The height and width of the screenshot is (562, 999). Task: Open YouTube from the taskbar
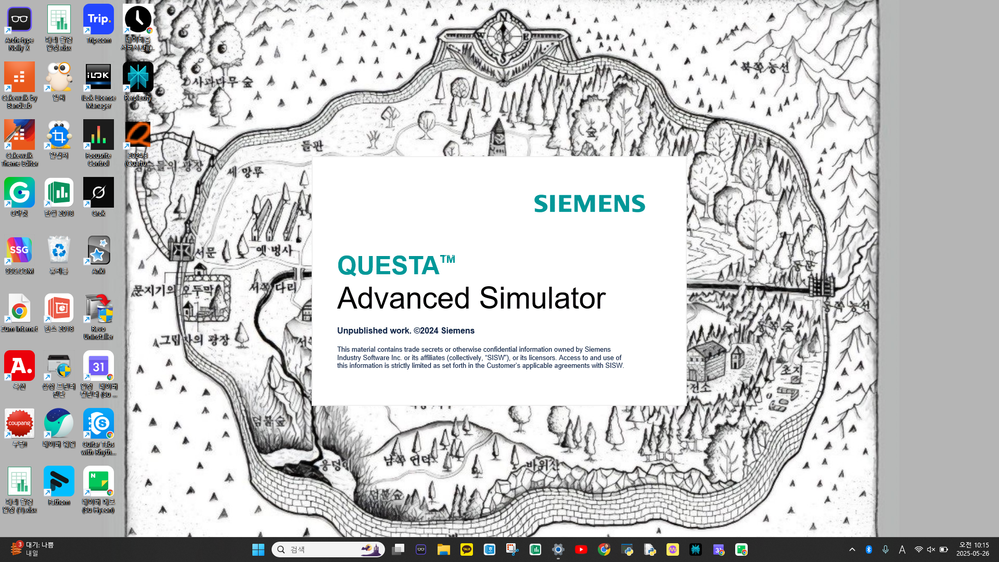(x=581, y=549)
